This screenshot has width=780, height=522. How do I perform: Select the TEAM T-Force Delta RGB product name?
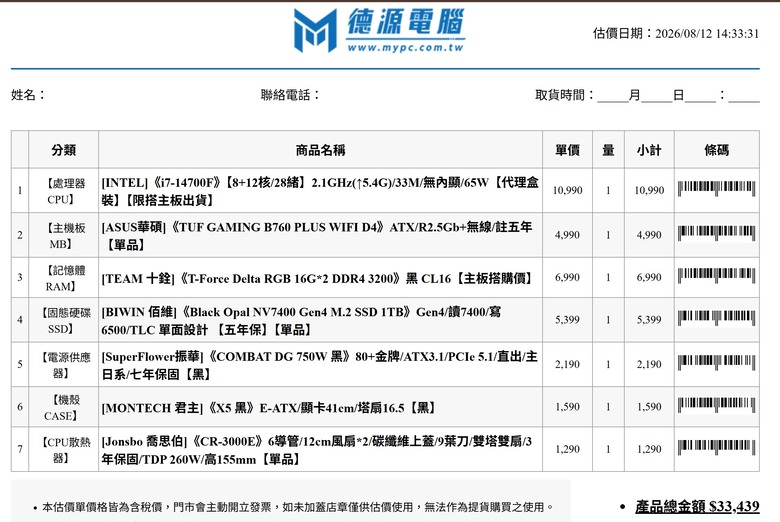317,278
